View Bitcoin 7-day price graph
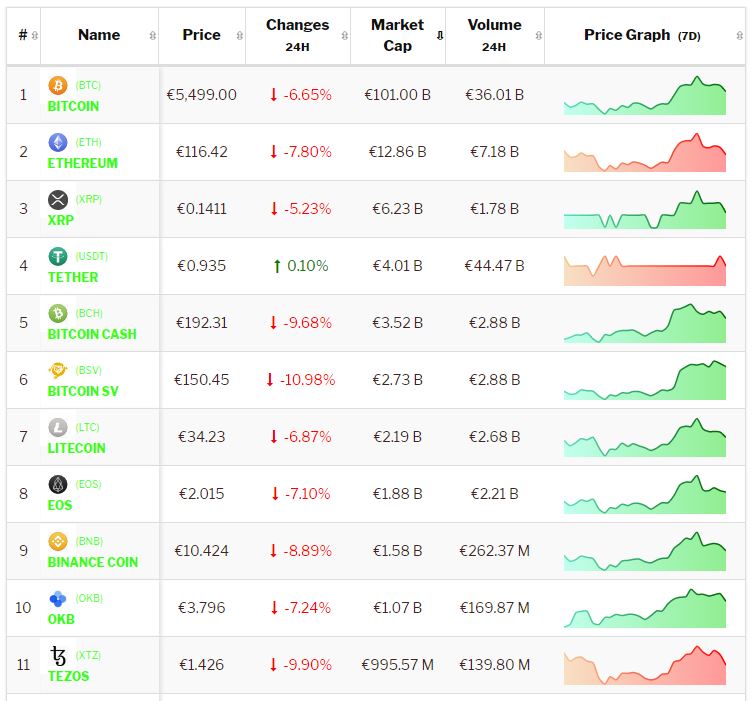 click(x=645, y=95)
